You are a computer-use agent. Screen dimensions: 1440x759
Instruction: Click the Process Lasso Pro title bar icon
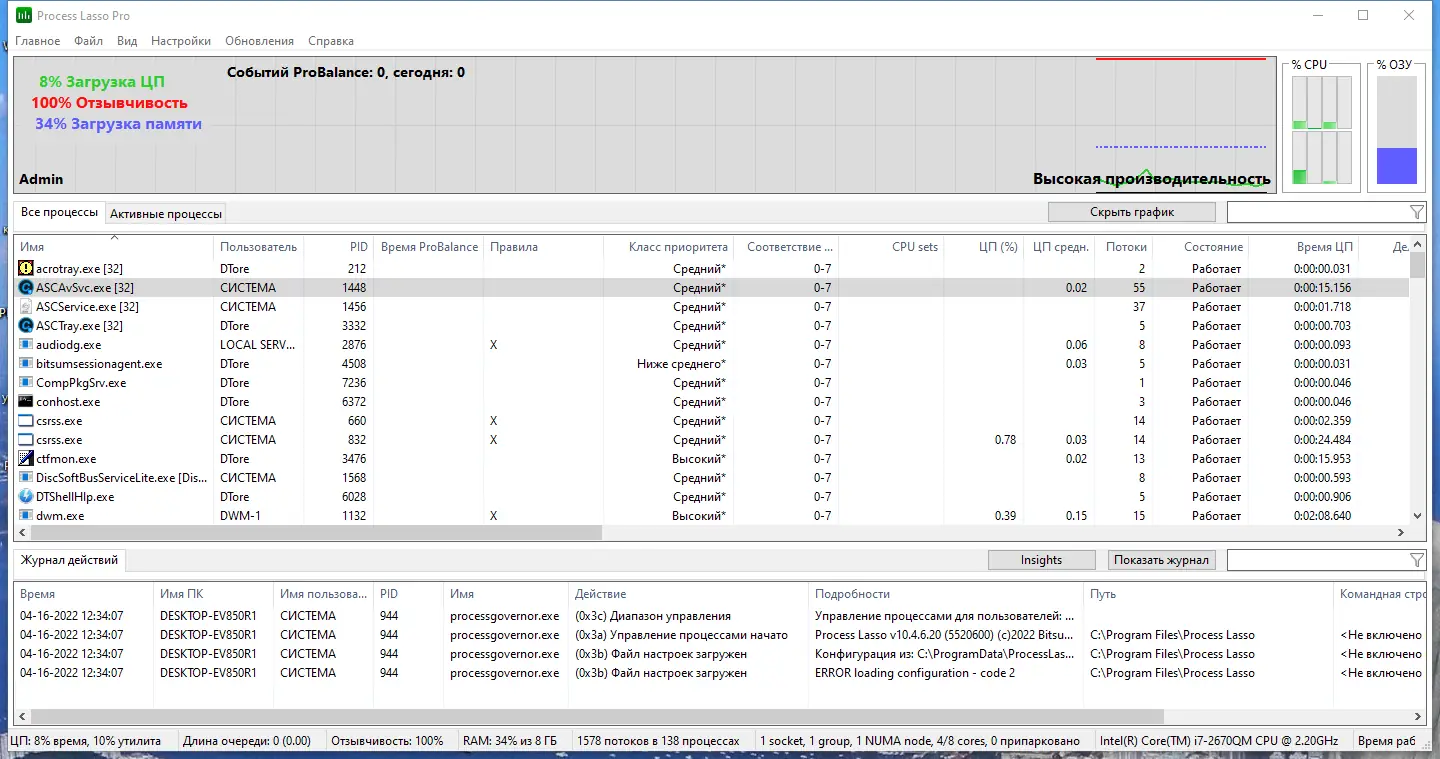coord(24,16)
